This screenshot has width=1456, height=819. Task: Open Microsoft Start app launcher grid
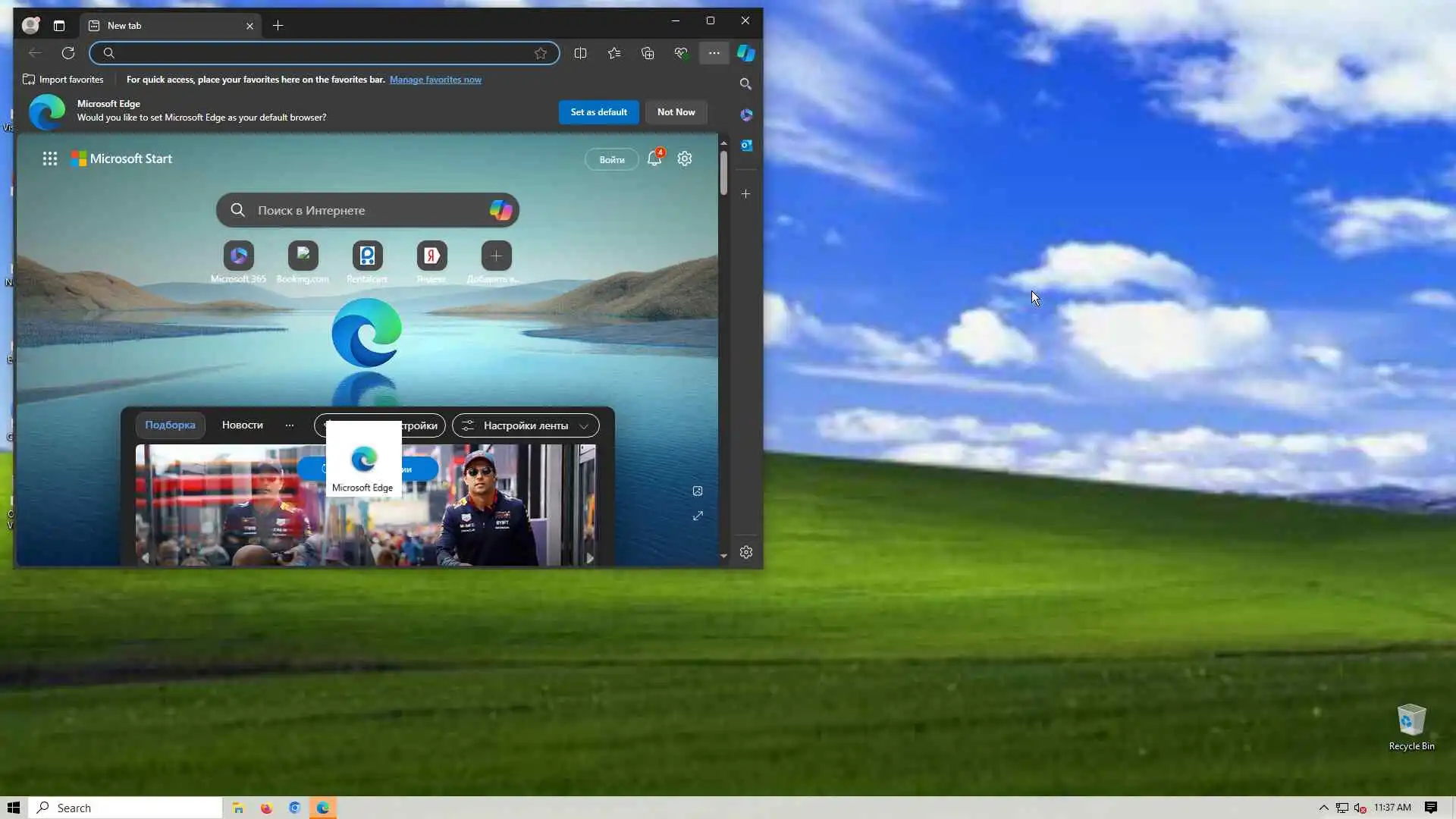(50, 158)
